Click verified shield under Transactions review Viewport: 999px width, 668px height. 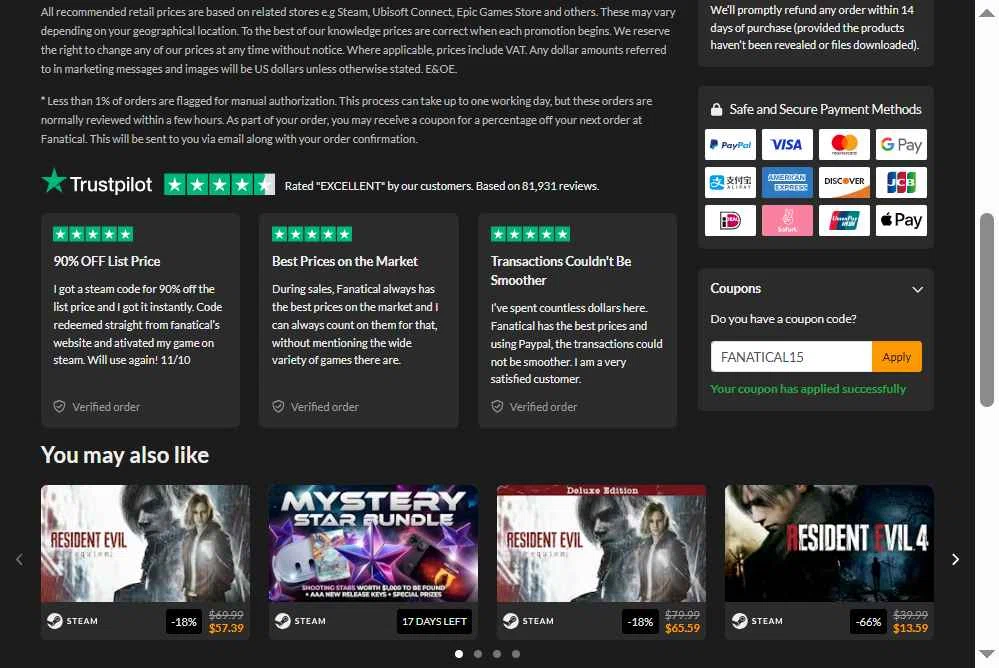(497, 407)
